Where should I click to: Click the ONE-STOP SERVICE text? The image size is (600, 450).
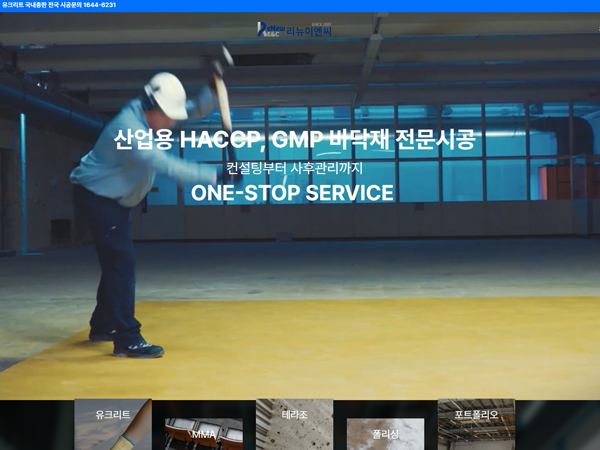tap(293, 193)
